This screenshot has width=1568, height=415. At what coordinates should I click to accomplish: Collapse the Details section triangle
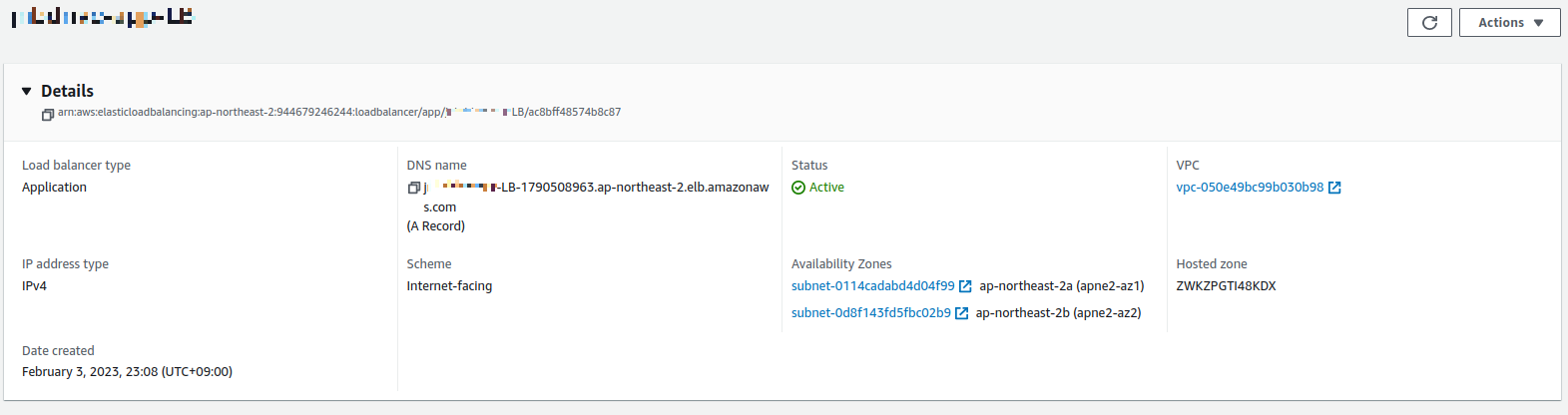pyautogui.click(x=27, y=91)
